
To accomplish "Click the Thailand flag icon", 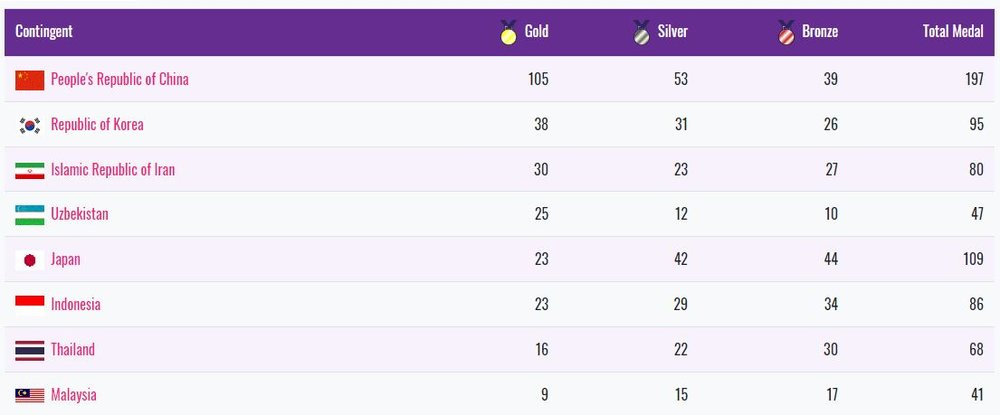I will (30, 350).
